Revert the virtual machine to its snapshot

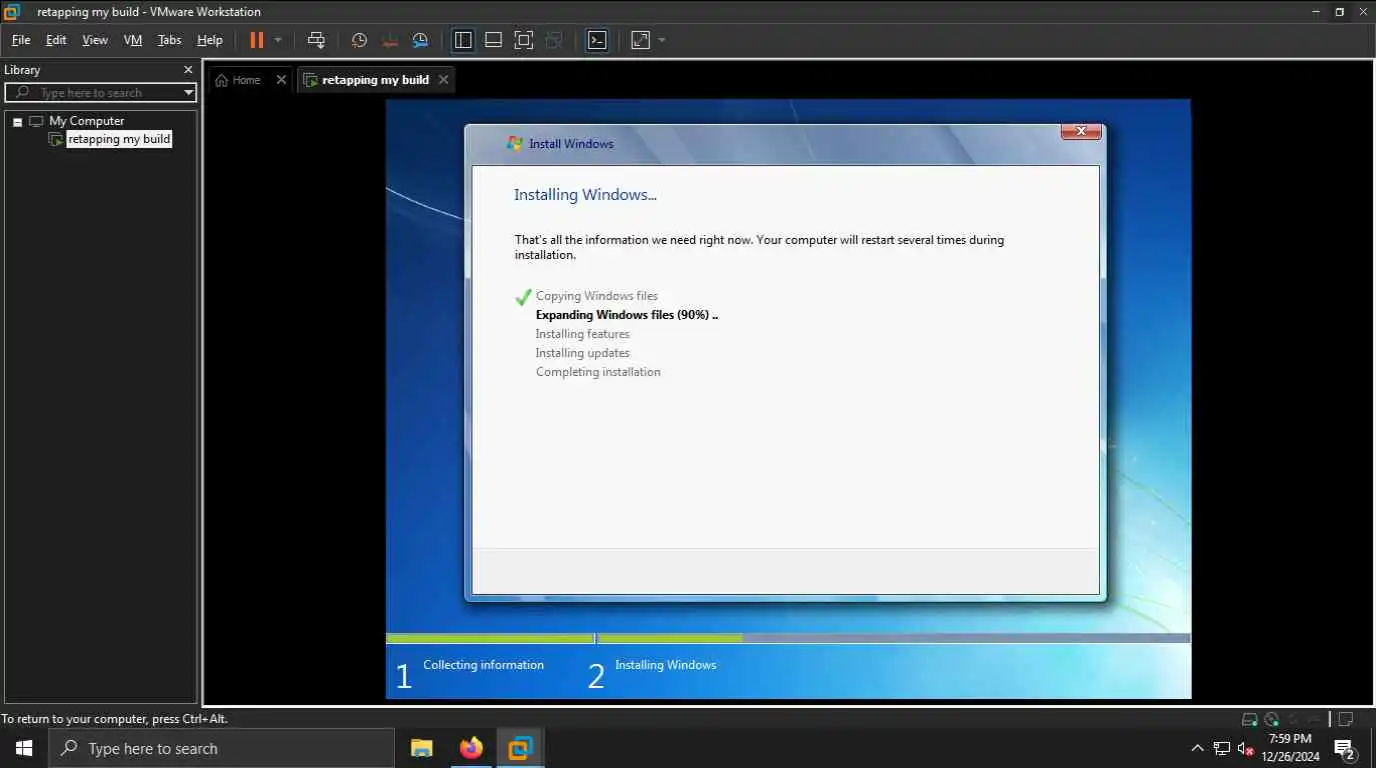click(390, 40)
